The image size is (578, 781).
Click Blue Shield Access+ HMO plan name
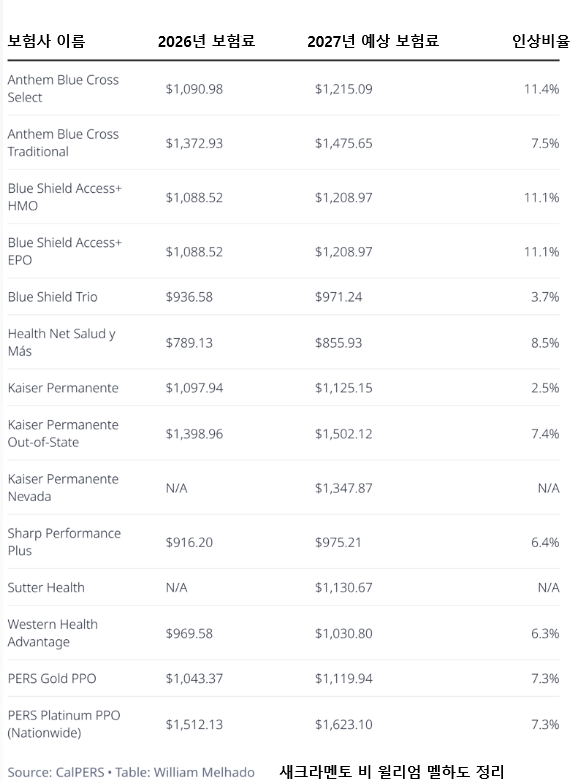[x=65, y=197]
